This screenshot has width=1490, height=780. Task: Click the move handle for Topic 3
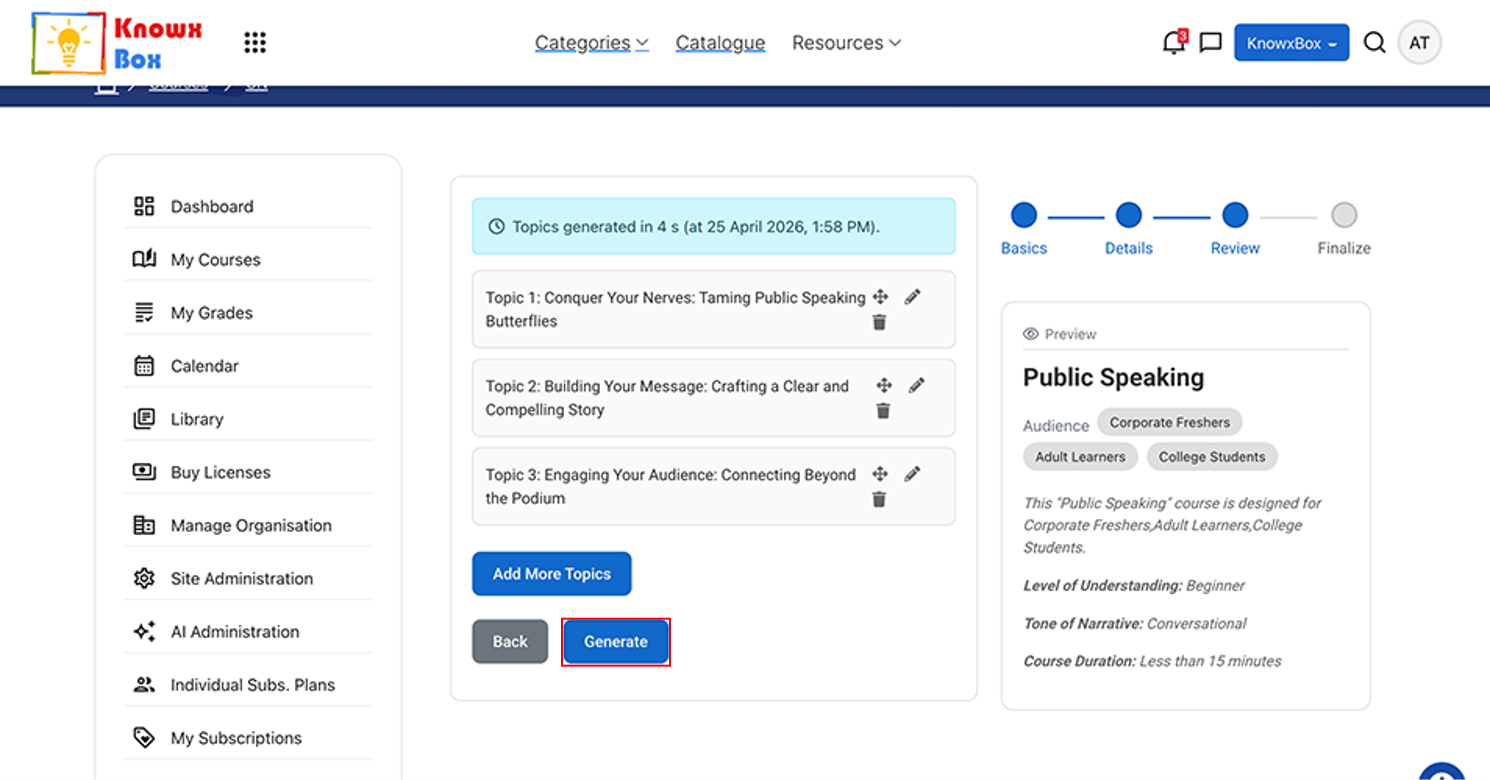880,474
